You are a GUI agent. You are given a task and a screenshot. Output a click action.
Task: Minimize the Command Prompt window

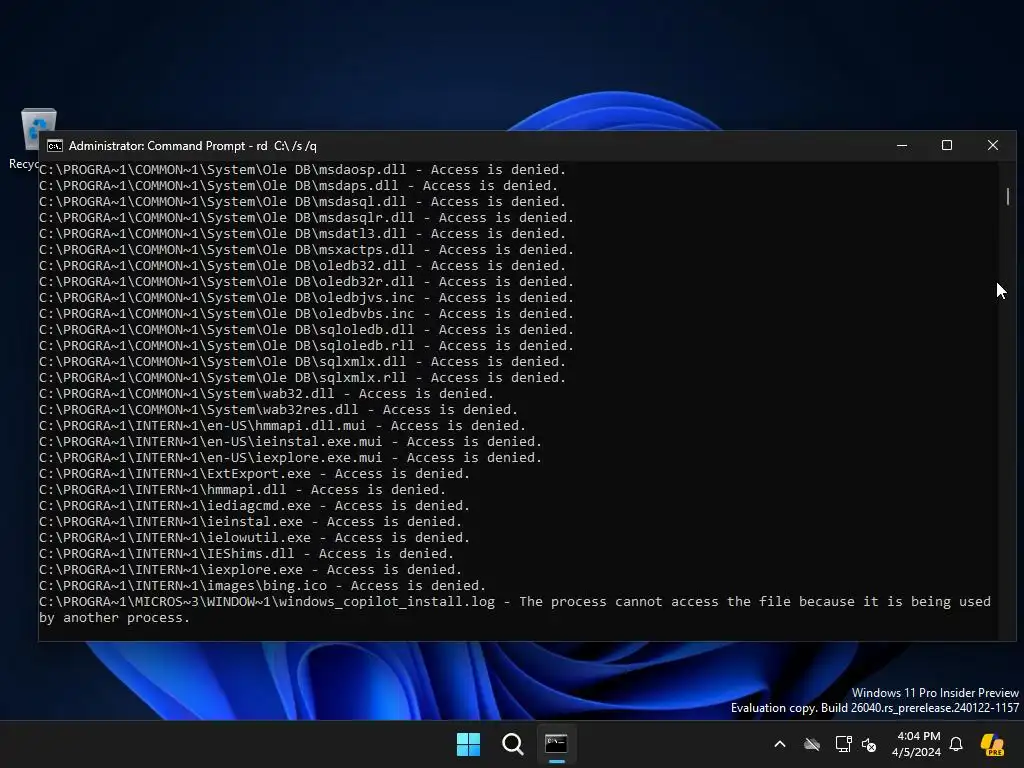pyautogui.click(x=902, y=145)
